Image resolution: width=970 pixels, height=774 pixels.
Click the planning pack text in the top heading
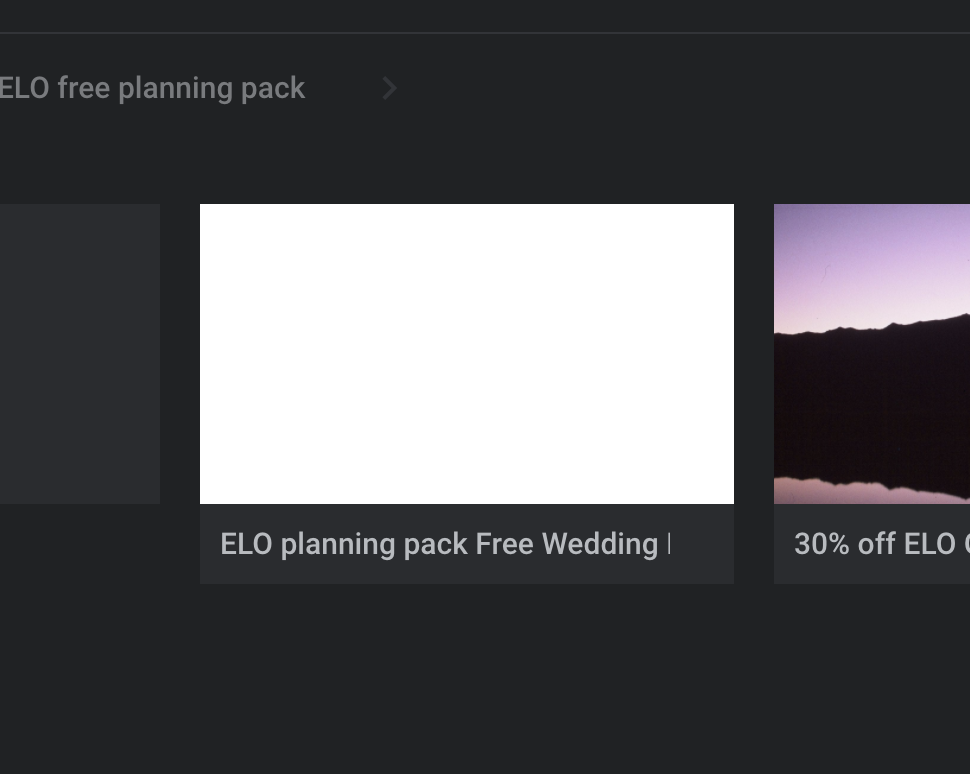point(211,89)
